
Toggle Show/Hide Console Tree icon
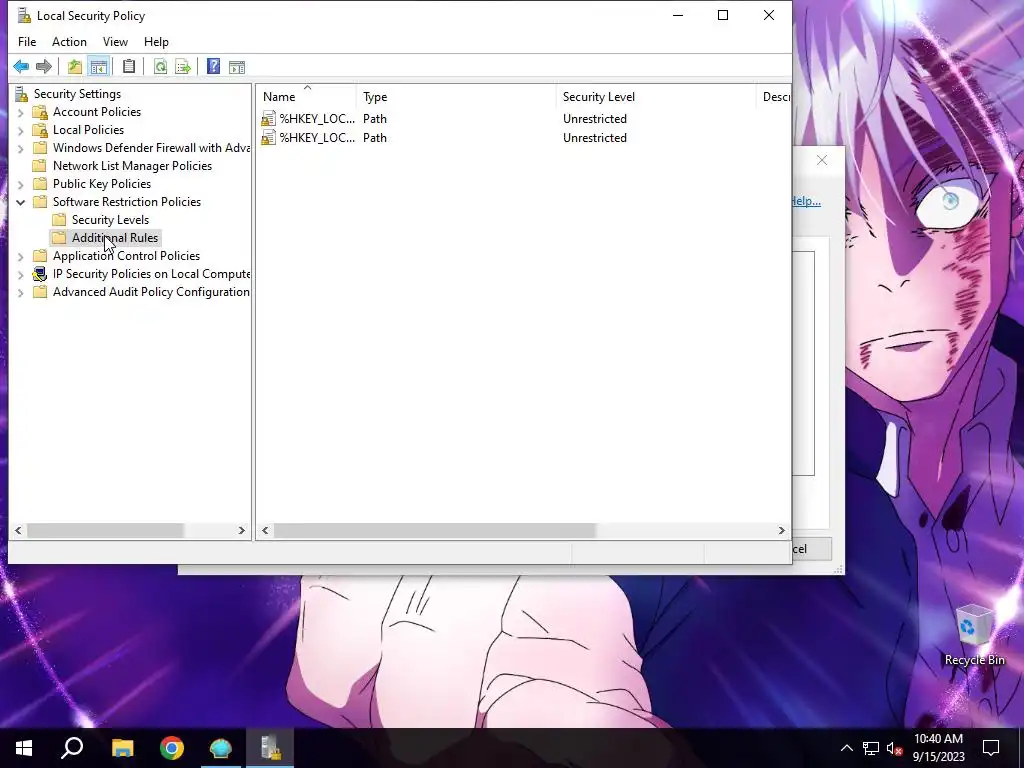click(x=99, y=67)
